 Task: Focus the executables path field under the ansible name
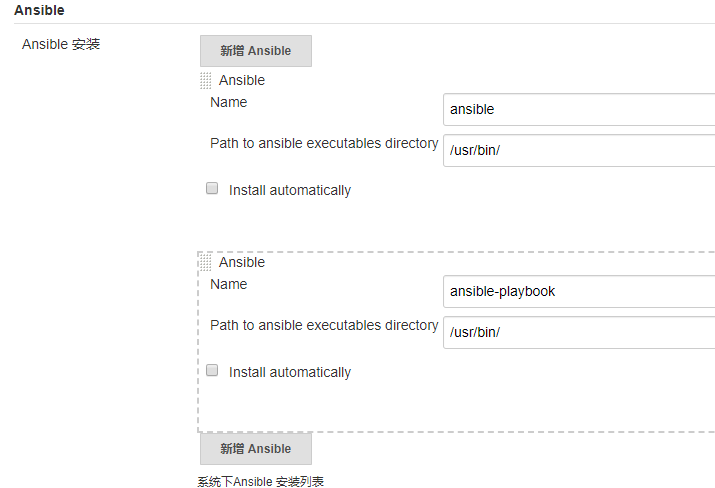coord(578,150)
